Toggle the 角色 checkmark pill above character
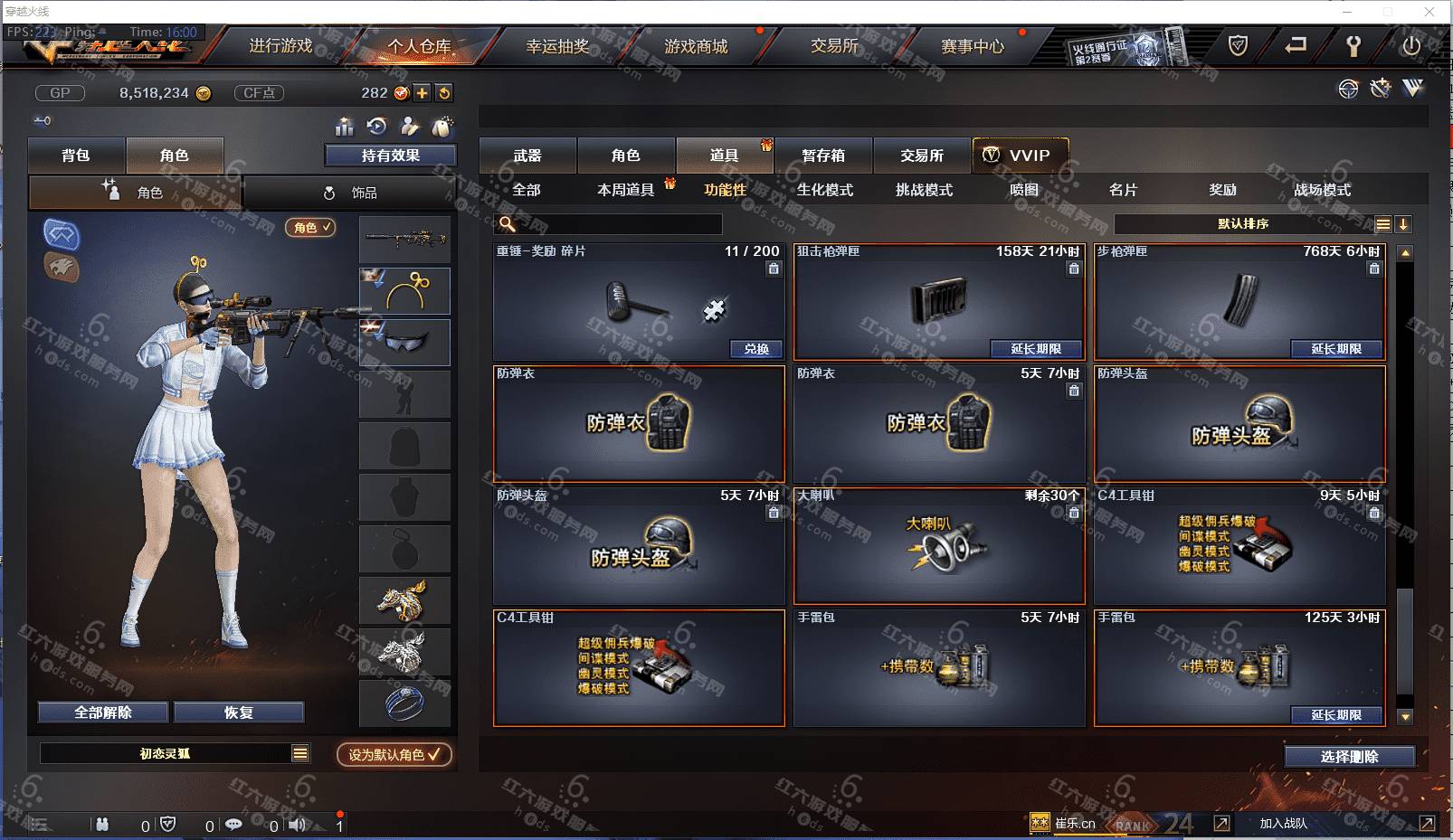Image resolution: width=1453 pixels, height=840 pixels. coord(310,228)
